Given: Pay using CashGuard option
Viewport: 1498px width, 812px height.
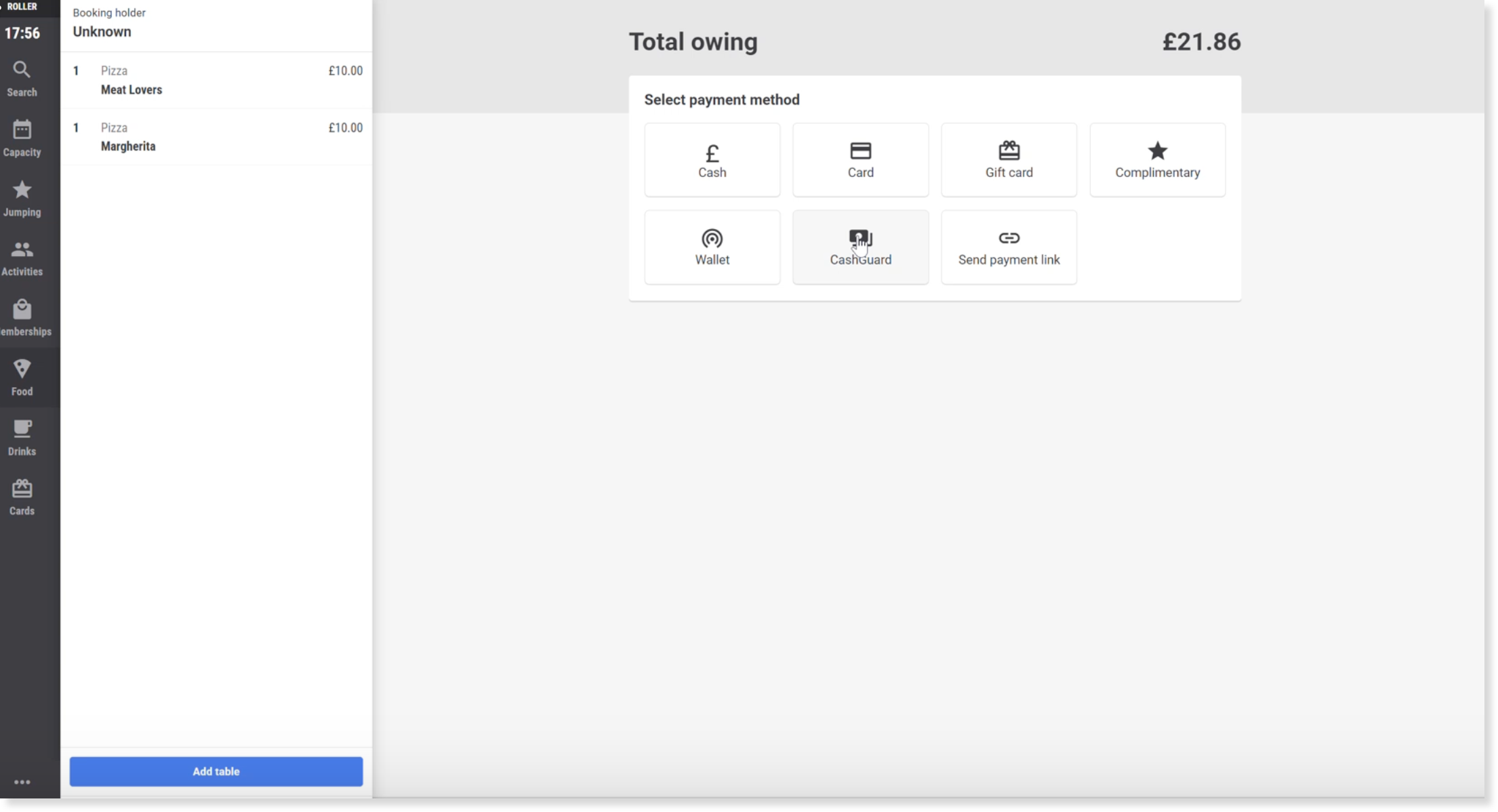Looking at the screenshot, I should pos(860,247).
